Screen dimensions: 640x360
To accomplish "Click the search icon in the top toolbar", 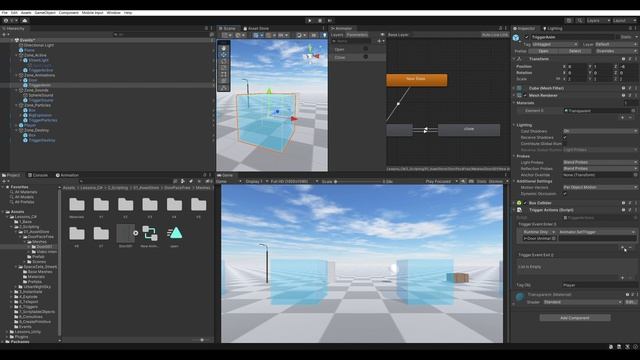I will (579, 20).
